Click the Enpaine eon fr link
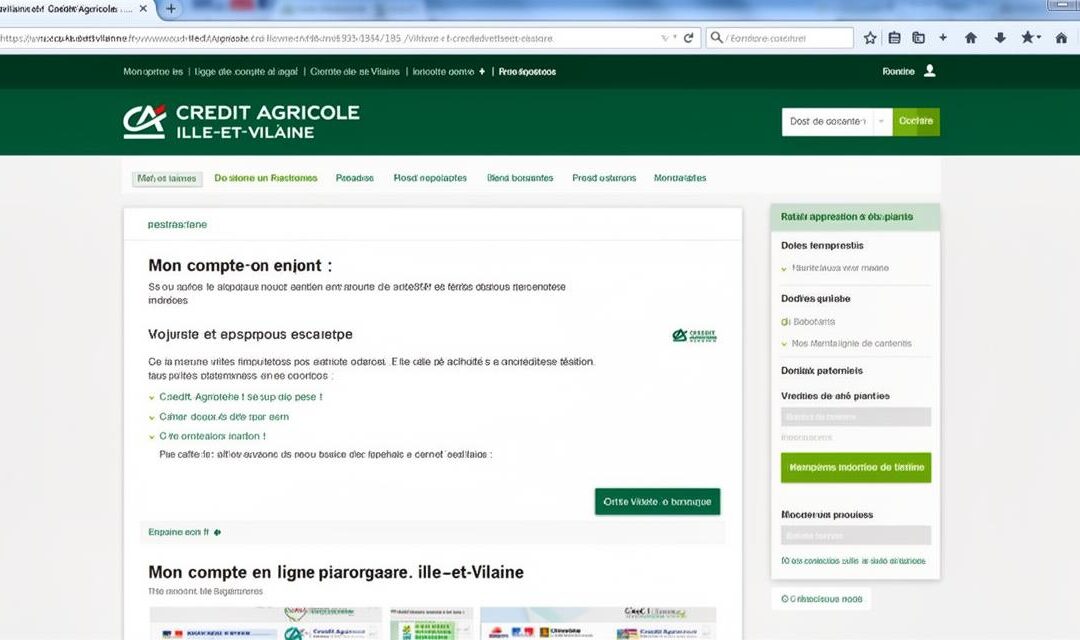This screenshot has width=1080, height=640. [x=184, y=533]
